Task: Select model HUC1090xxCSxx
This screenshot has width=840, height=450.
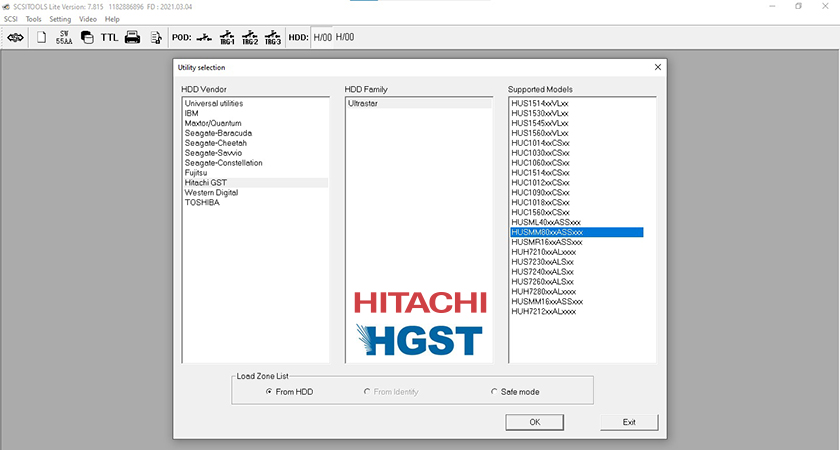Action: (x=577, y=192)
